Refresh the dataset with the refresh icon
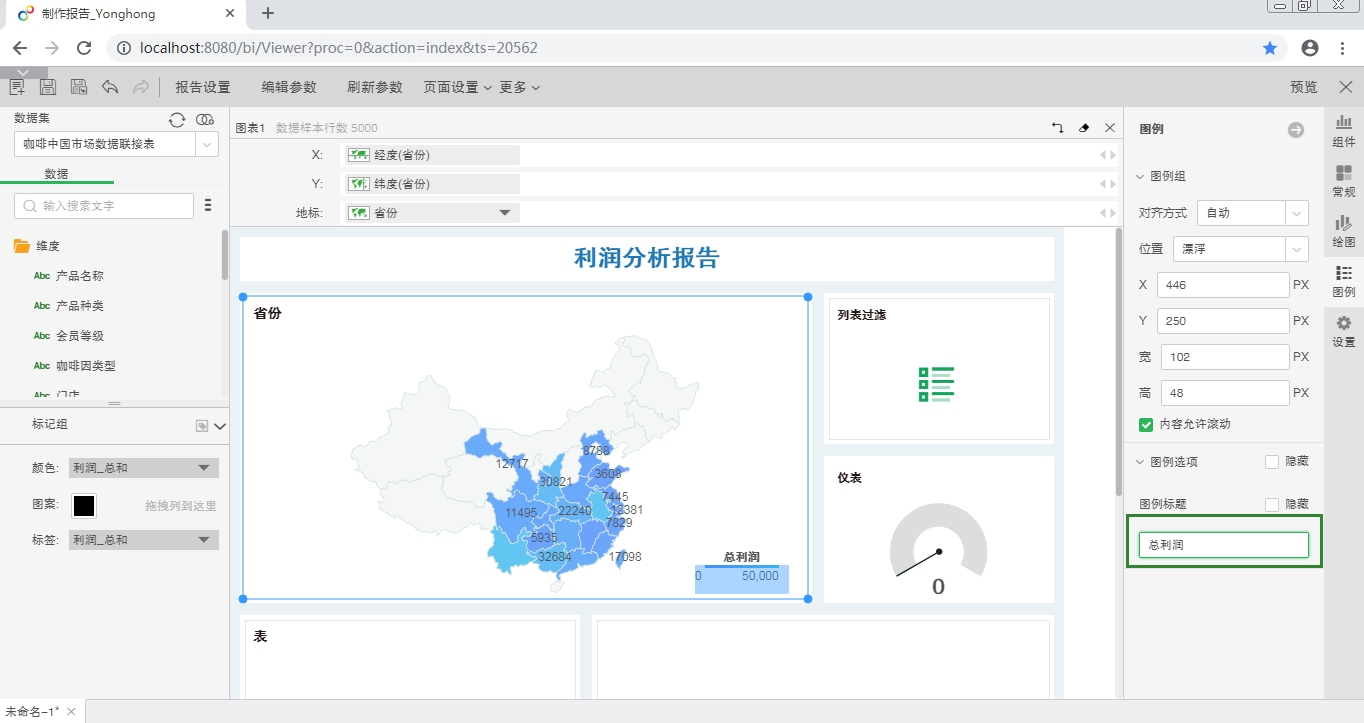Screen dimensions: 1364x723 (177, 119)
